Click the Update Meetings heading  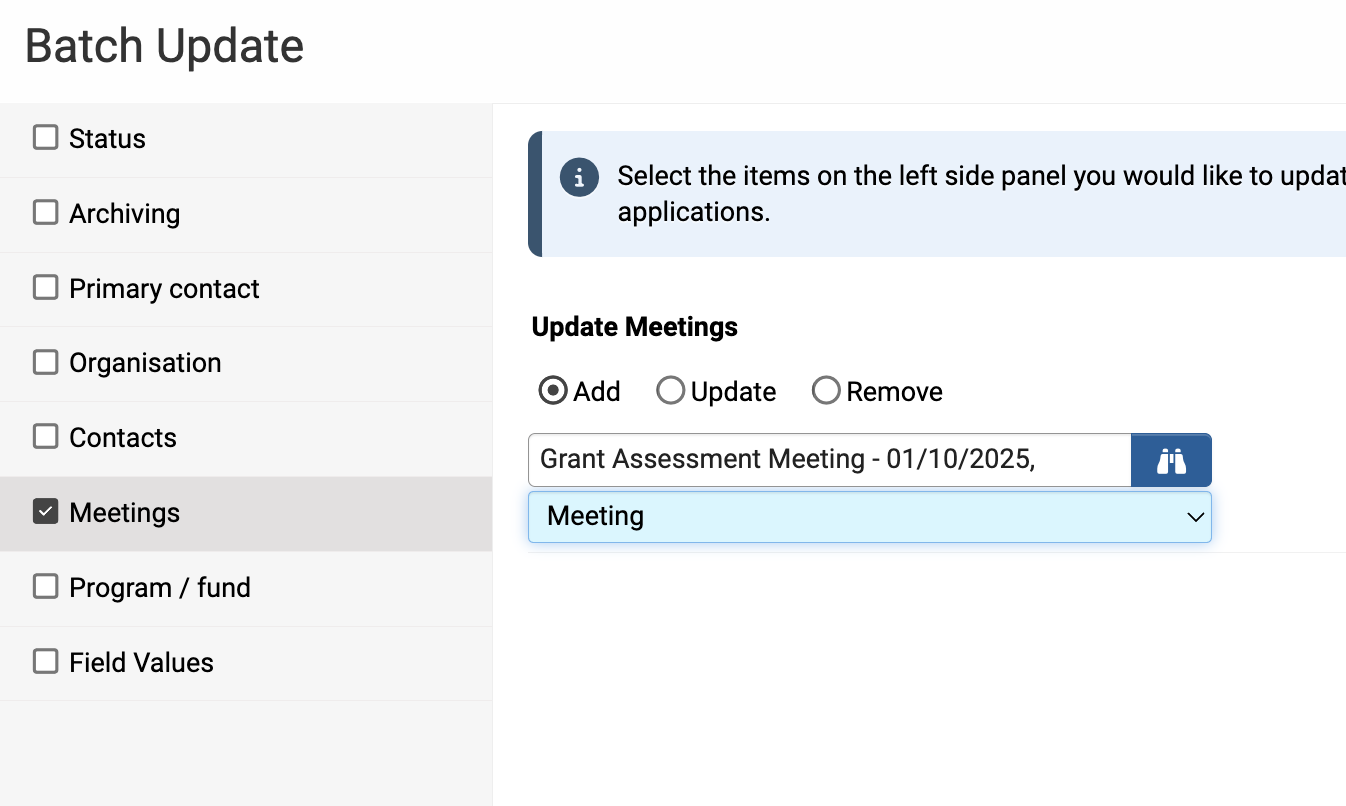635,327
